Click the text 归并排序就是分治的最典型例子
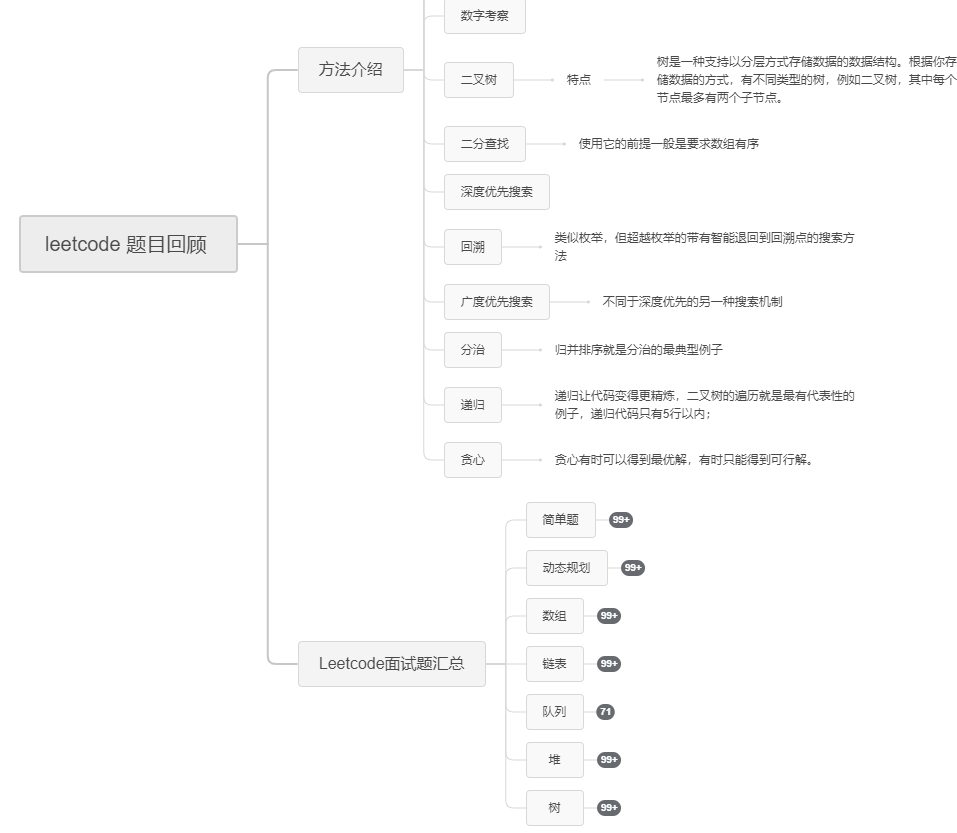This screenshot has width=957, height=833. coord(638,350)
